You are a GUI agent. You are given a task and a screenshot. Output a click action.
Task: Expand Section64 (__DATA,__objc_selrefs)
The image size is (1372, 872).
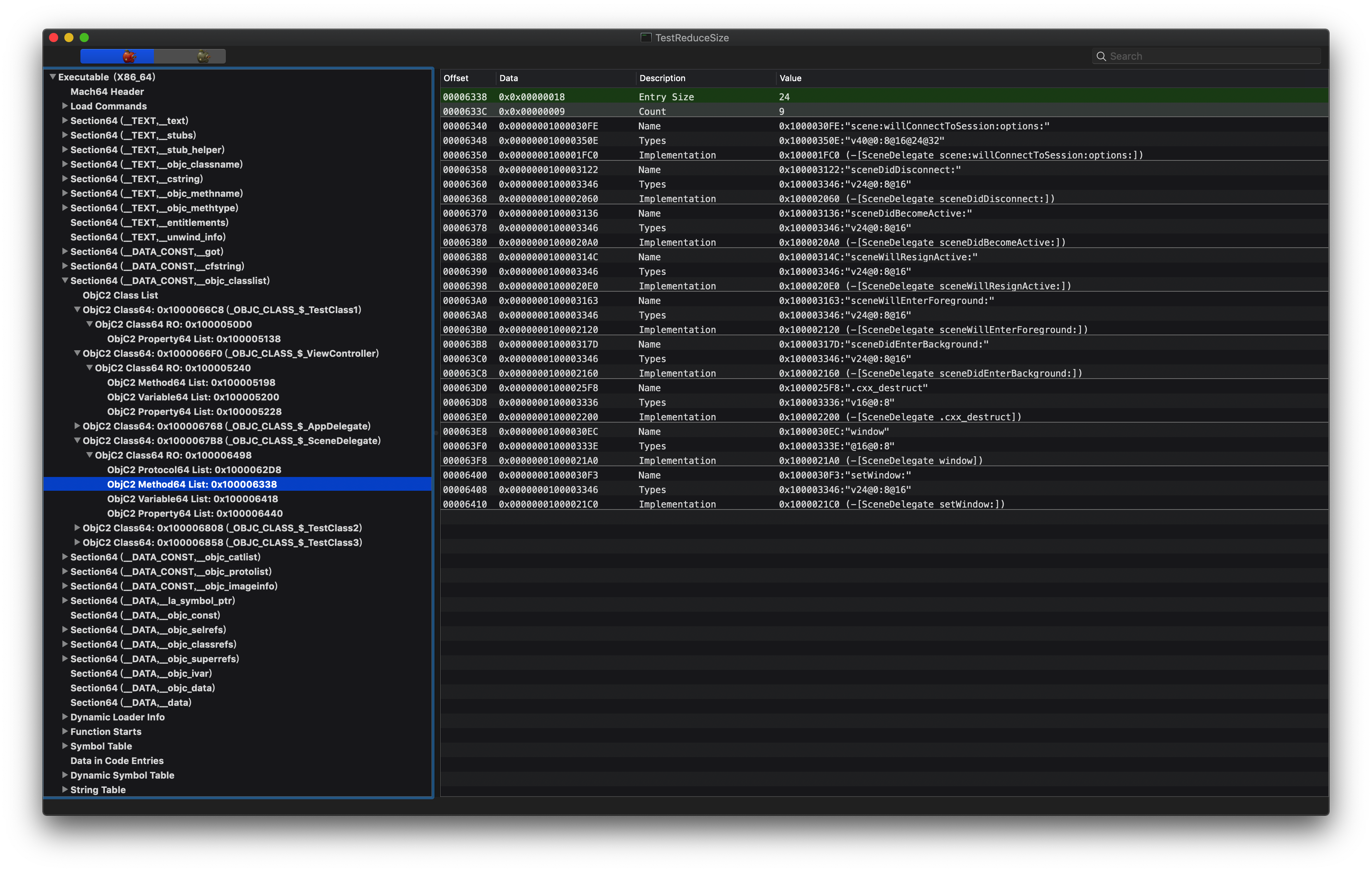tap(64, 629)
